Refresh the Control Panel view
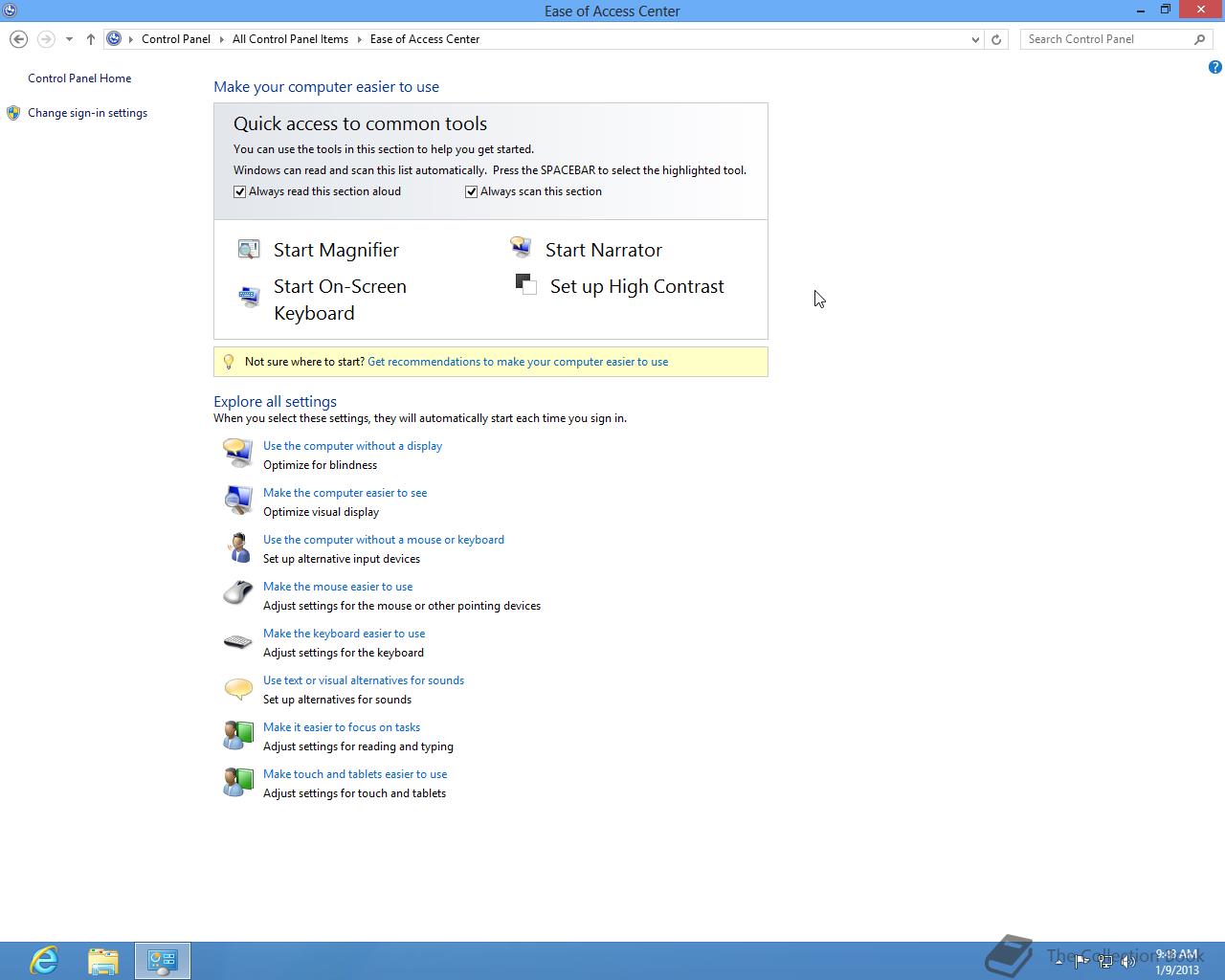Image resolution: width=1225 pixels, height=980 pixels. [996, 39]
